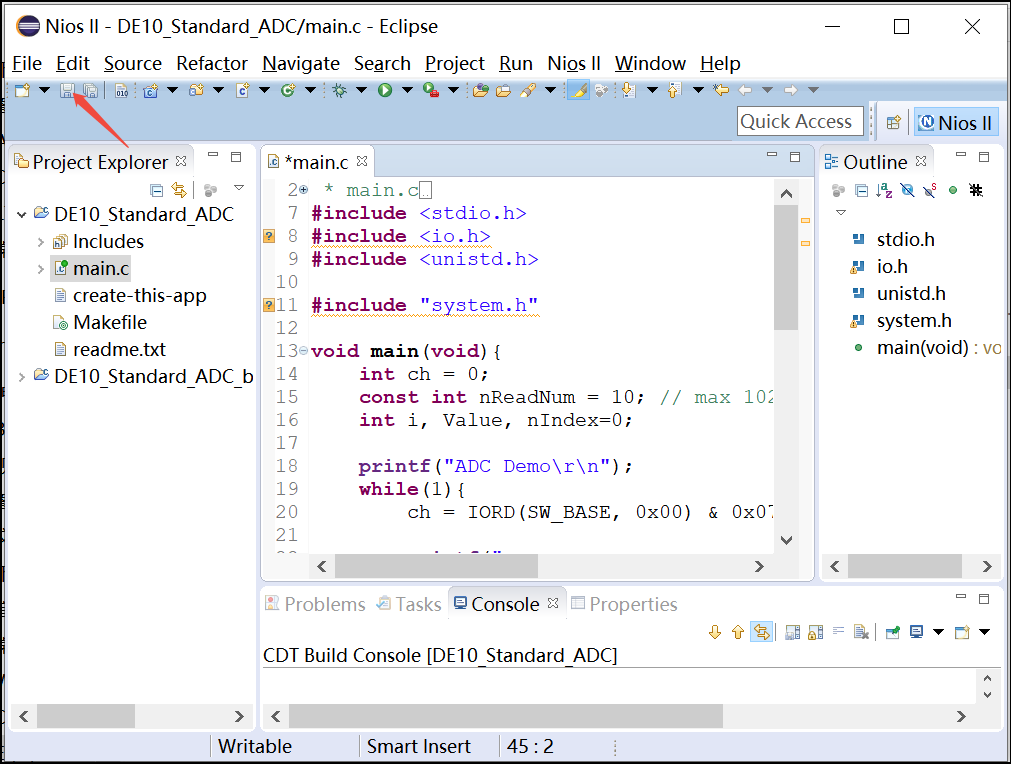Click the Last Edit Location icon
Screen dimensions: 1011x764
pos(721,90)
